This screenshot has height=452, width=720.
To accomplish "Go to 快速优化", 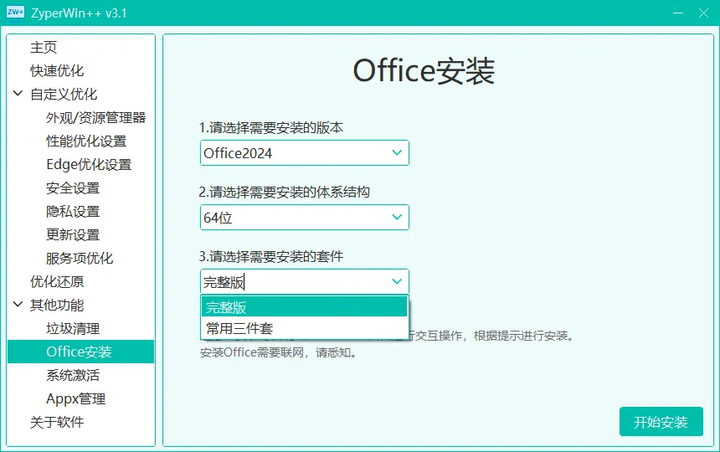I will (x=57, y=71).
